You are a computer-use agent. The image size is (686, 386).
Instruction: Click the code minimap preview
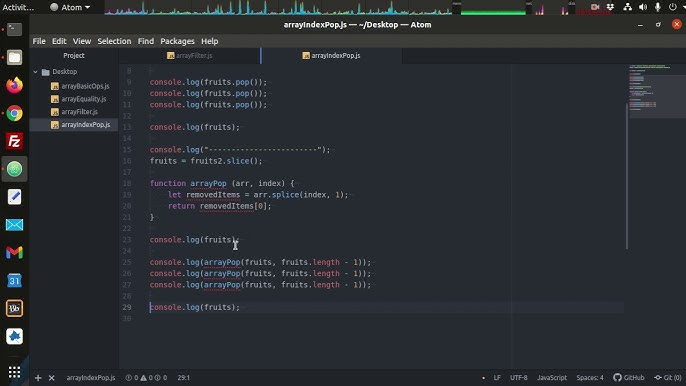coord(655,90)
